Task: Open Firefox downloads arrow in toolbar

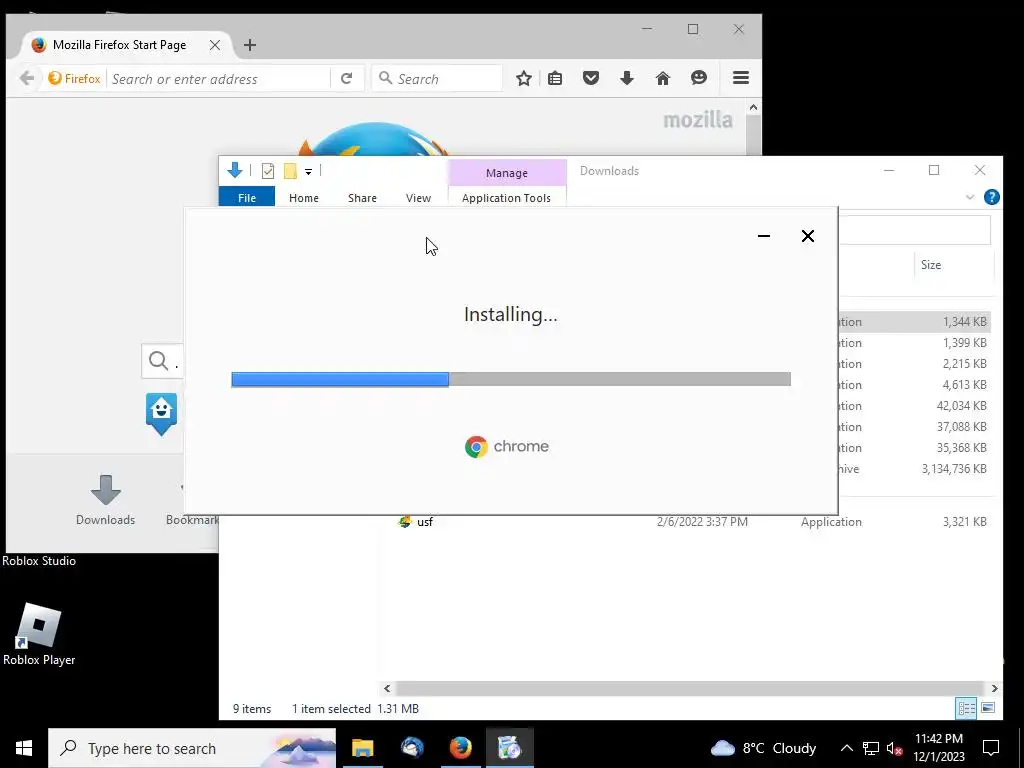Action: 627,79
